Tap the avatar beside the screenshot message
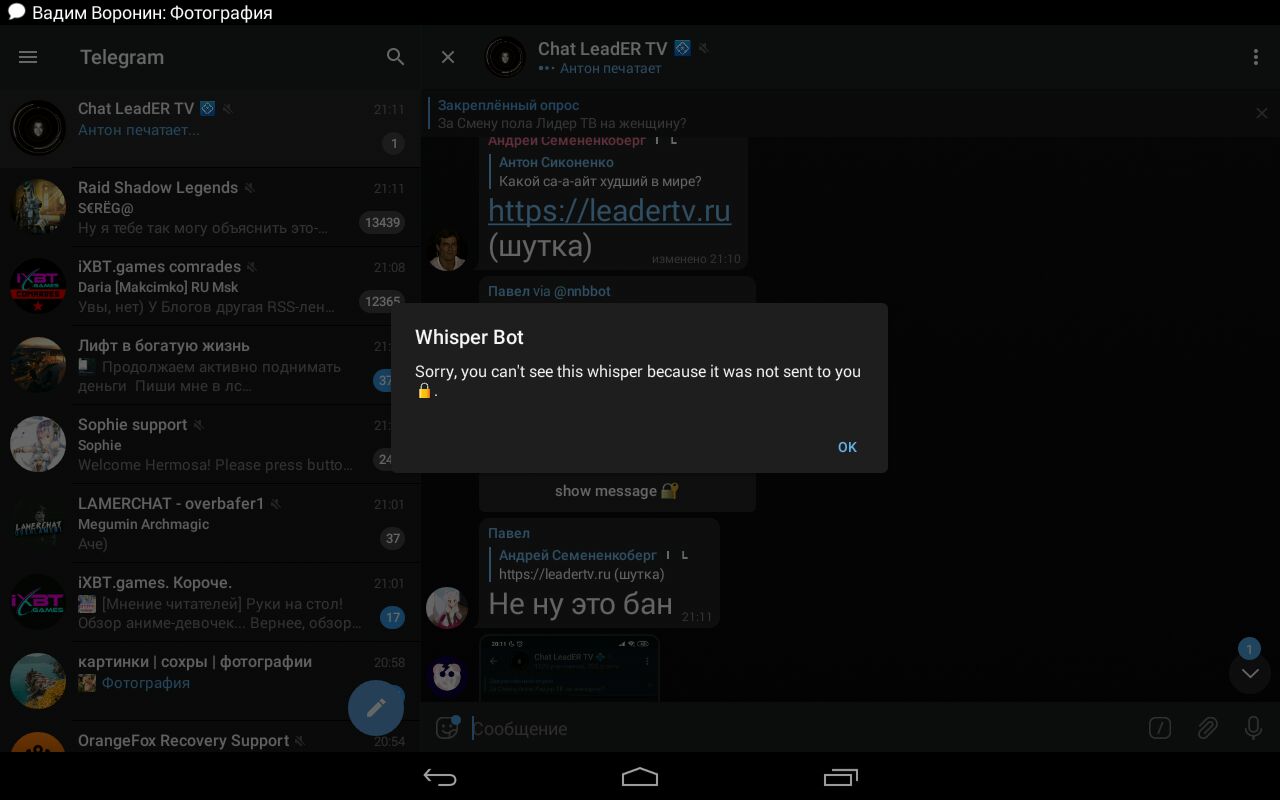1280x800 pixels. coord(447,676)
